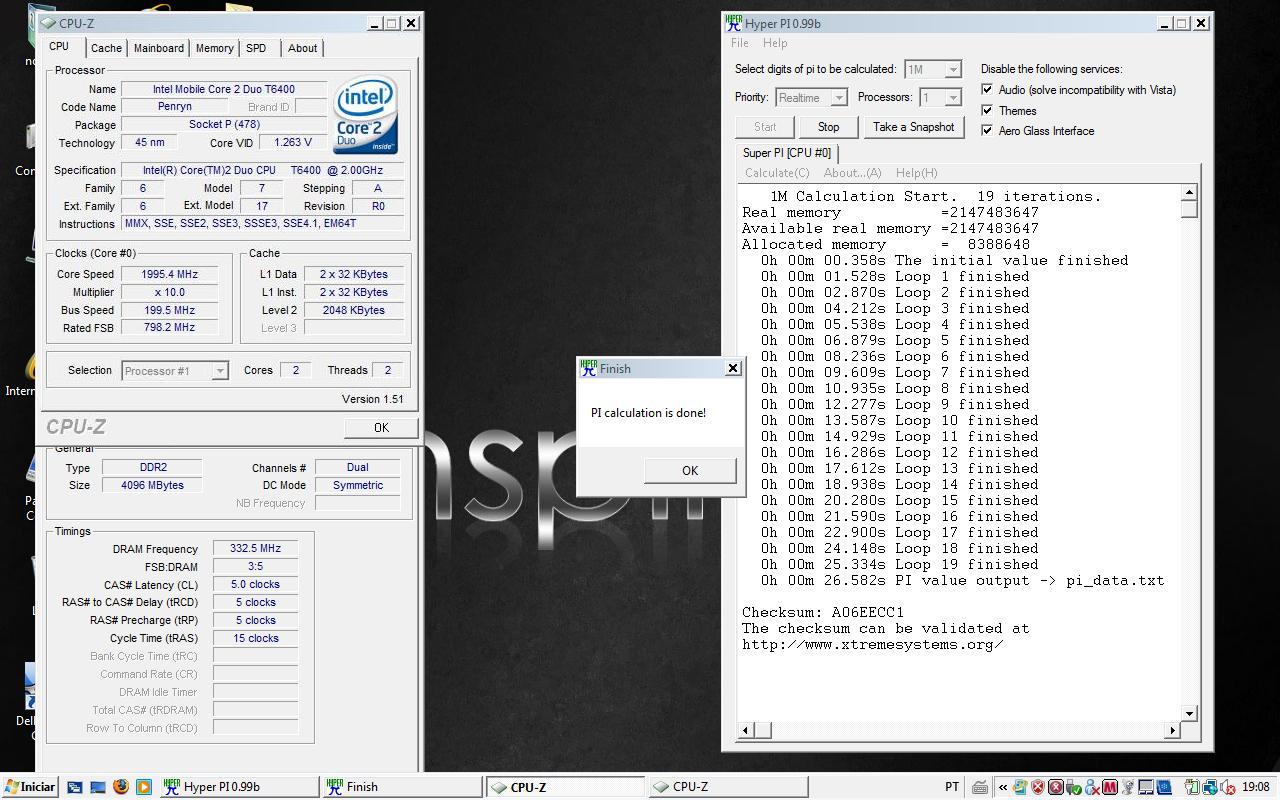
Task: Switch to the SPD tab in CPU-Z
Action: [256, 48]
